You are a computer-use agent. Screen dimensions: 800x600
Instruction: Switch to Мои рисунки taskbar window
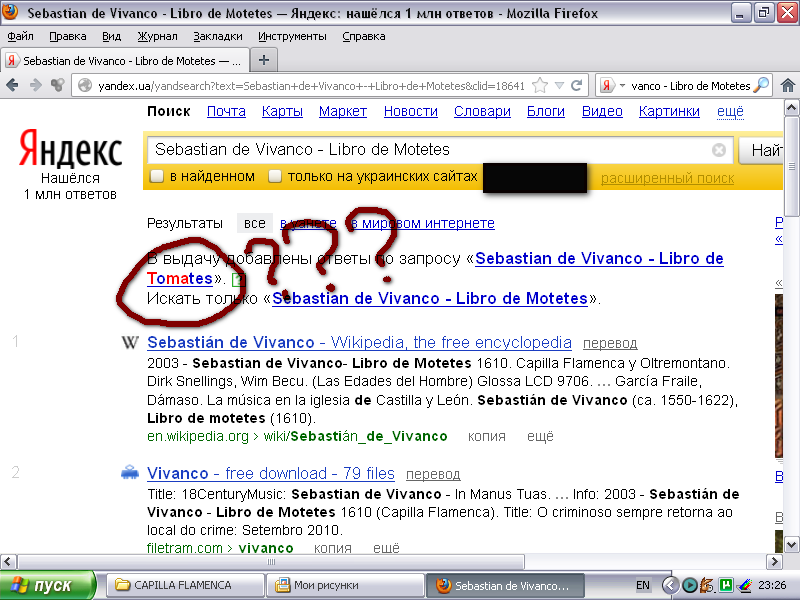345,585
